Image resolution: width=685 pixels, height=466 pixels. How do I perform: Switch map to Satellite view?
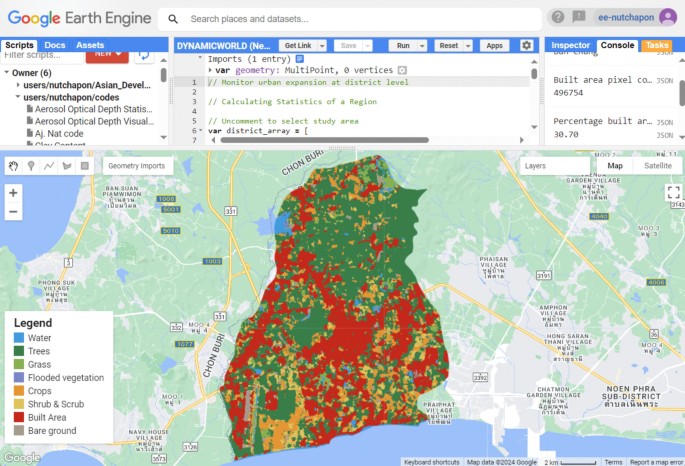point(657,166)
